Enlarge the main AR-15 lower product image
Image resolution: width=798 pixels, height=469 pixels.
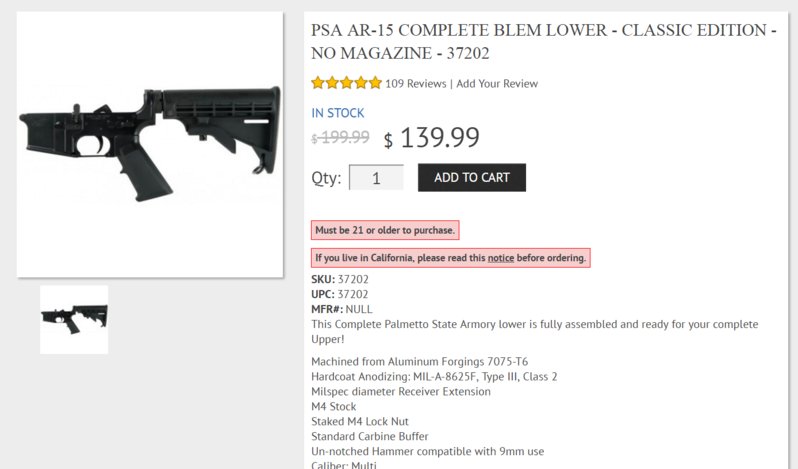[150, 144]
